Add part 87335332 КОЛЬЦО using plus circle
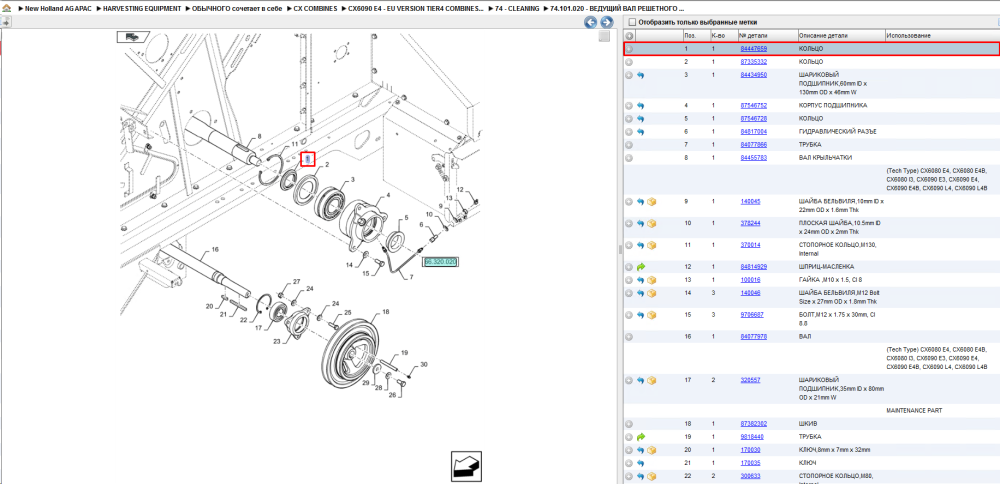1000x484 pixels. click(629, 62)
